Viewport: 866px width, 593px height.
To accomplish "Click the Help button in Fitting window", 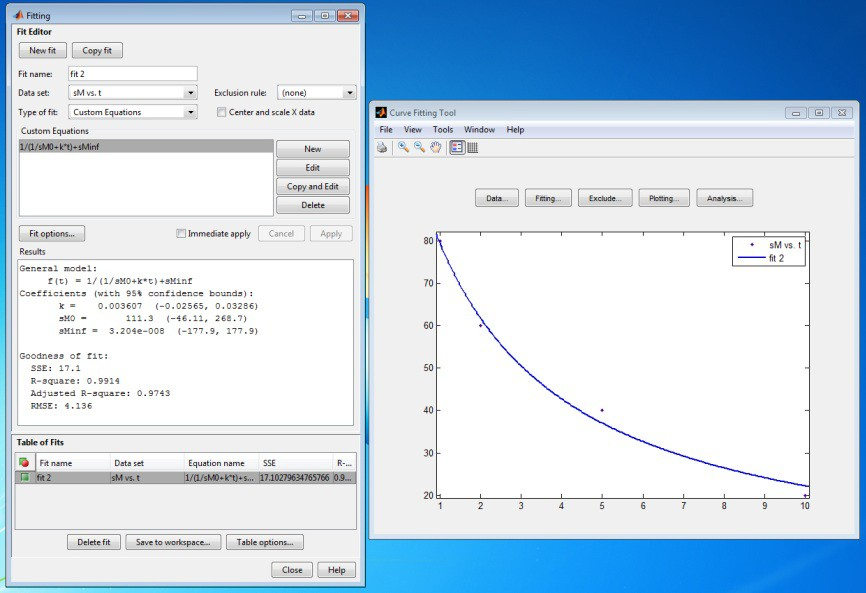I will click(336, 570).
